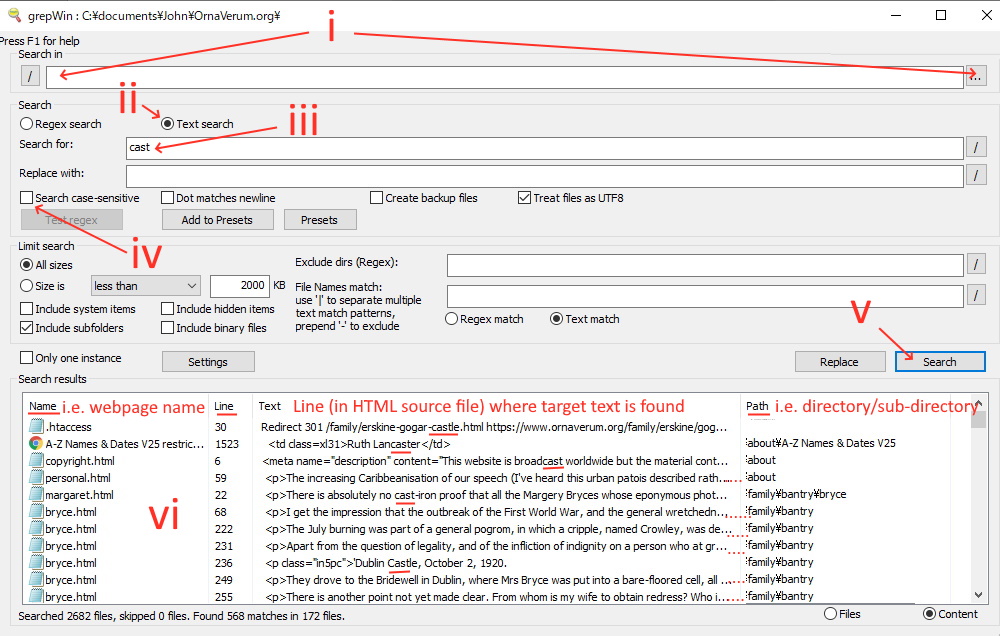Sort results by the Path column header
This screenshot has height=636, width=1000.
(757, 406)
